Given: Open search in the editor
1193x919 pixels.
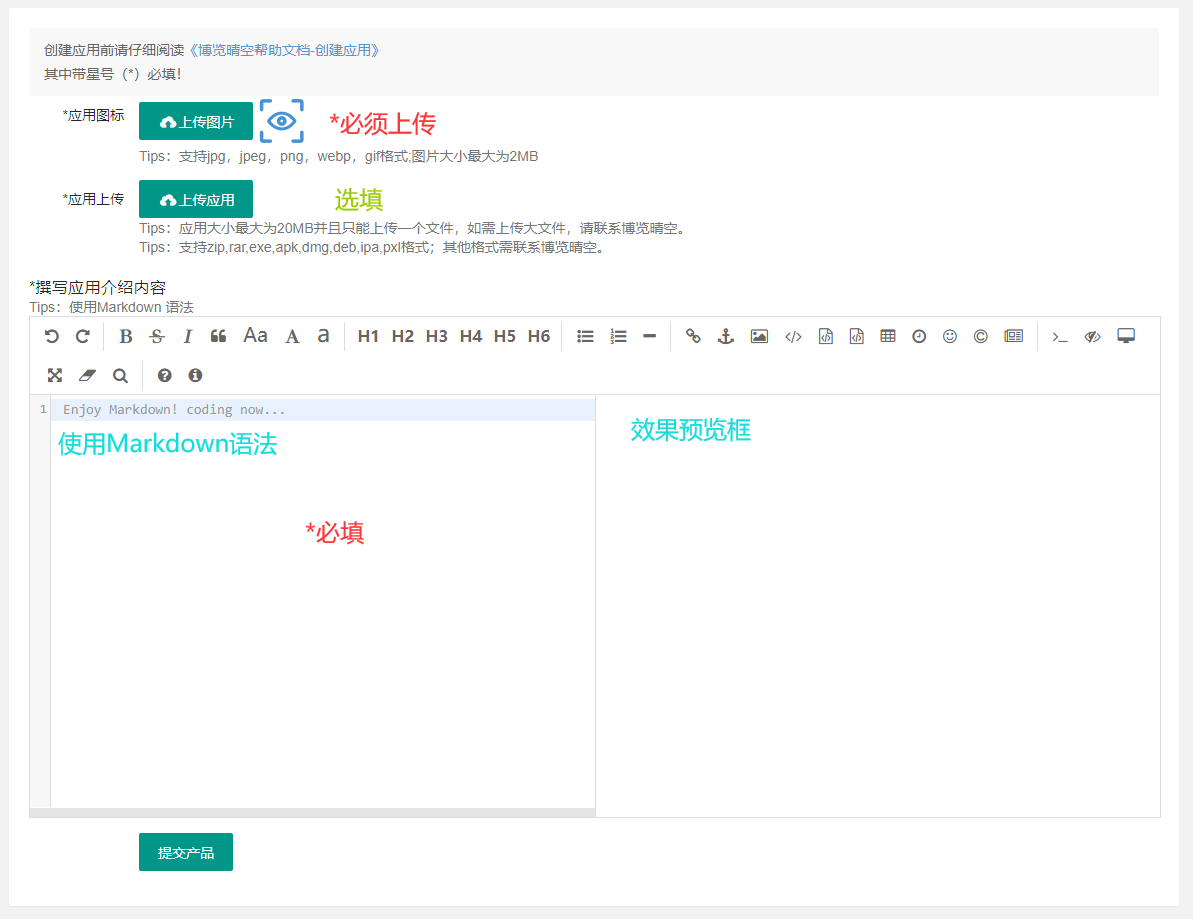Looking at the screenshot, I should click(120, 375).
